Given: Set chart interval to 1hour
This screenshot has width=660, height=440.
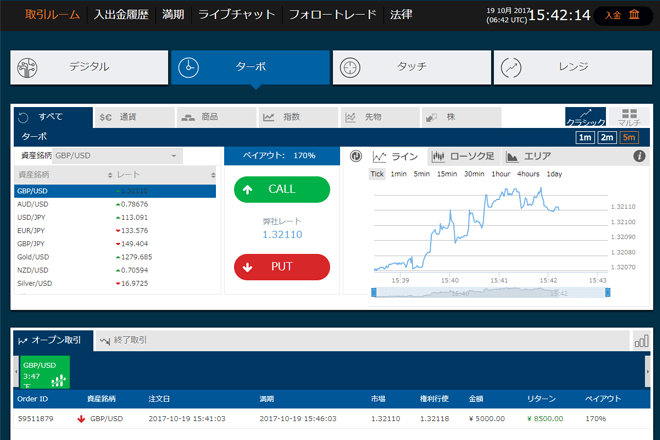Looking at the screenshot, I should point(500,174).
